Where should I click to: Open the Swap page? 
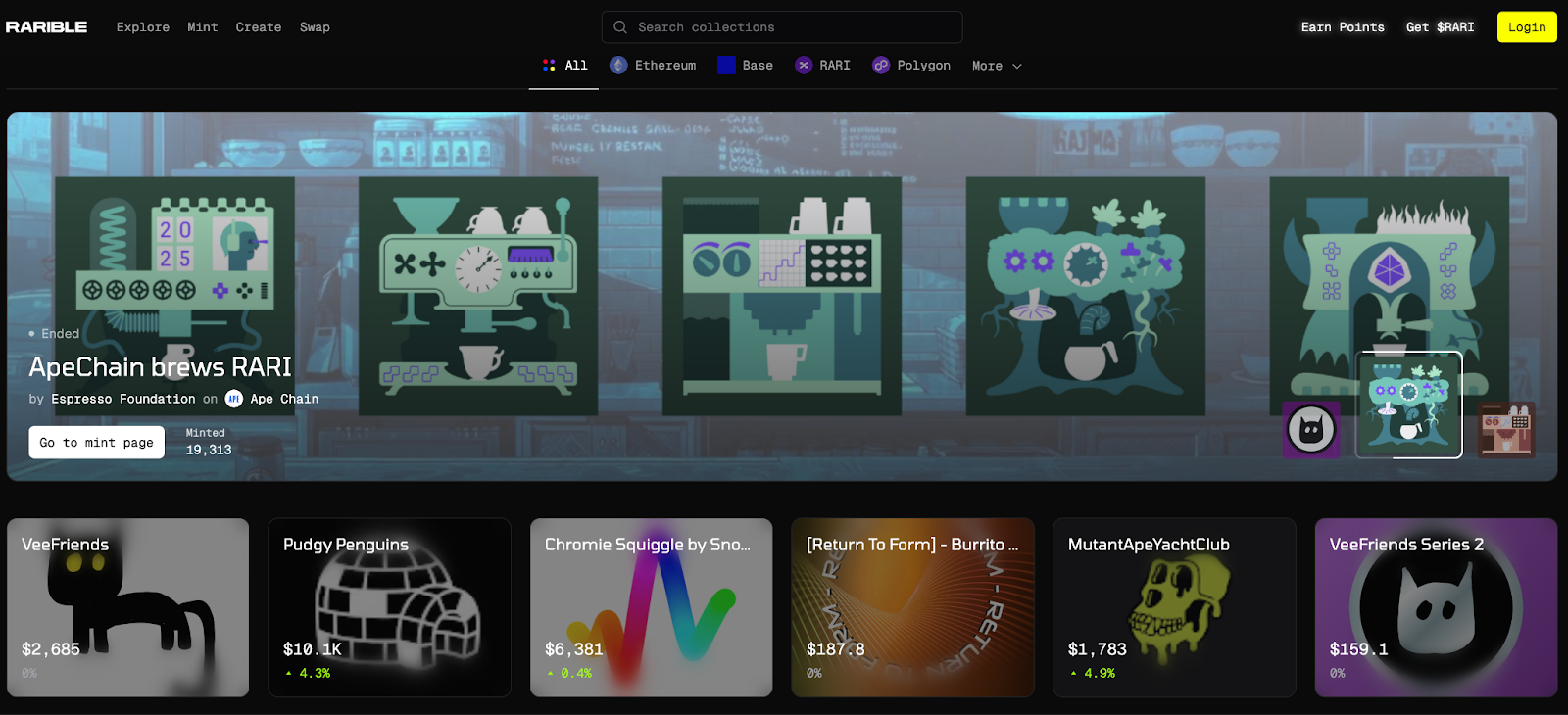click(315, 27)
